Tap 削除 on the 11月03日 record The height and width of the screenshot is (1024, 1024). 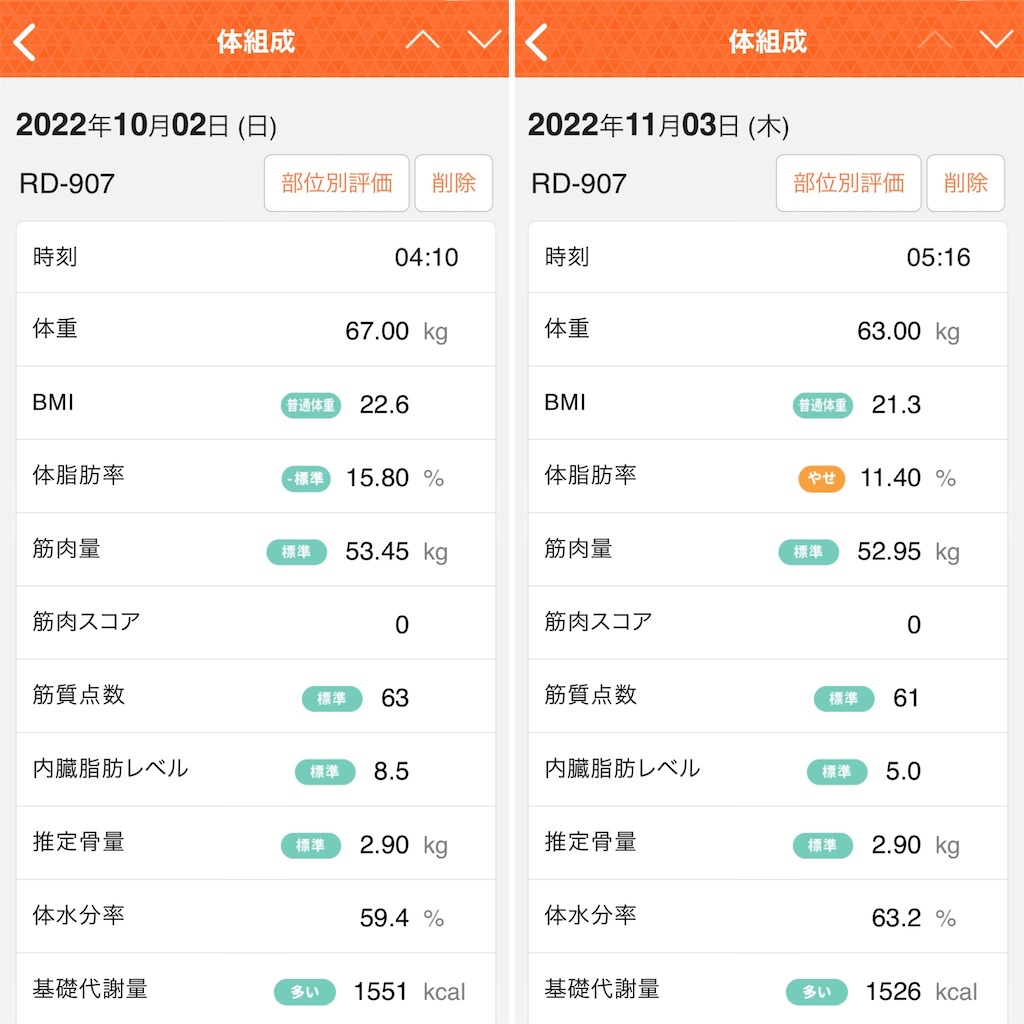[x=966, y=183]
